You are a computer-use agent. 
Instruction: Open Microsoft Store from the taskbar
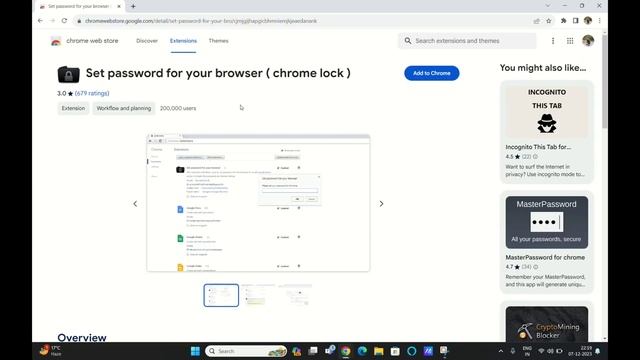pos(395,351)
